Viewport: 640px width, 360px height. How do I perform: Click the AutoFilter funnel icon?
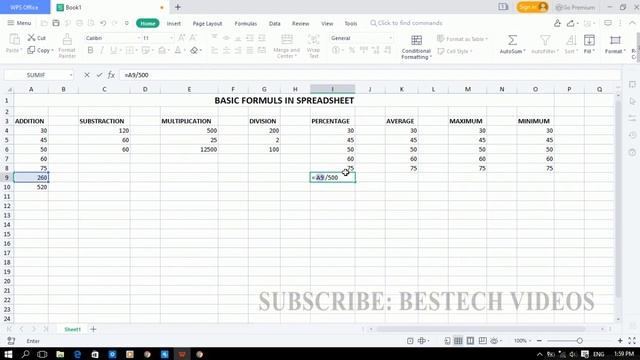[545, 40]
